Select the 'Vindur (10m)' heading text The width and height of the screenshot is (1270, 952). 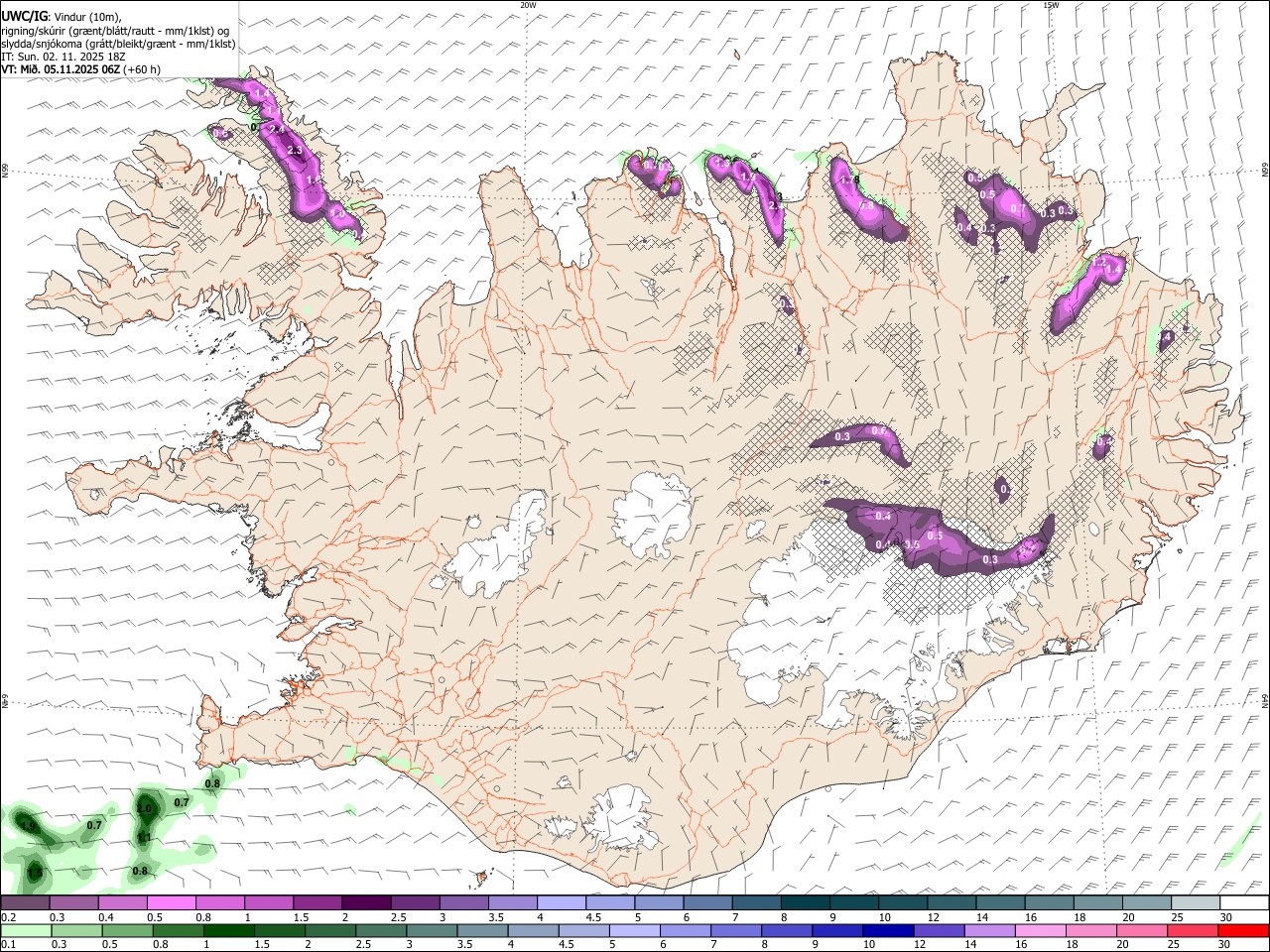tap(85, 16)
